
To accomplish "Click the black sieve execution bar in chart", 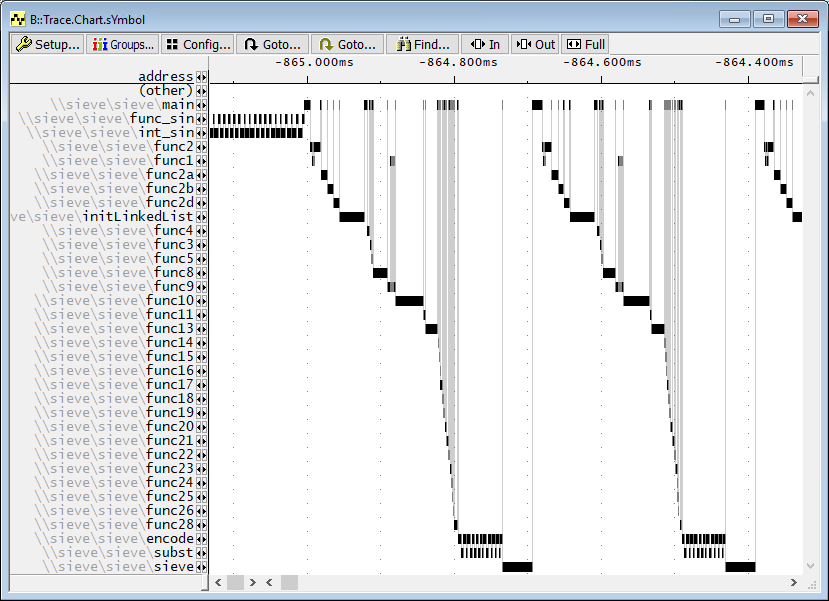I will (517, 567).
